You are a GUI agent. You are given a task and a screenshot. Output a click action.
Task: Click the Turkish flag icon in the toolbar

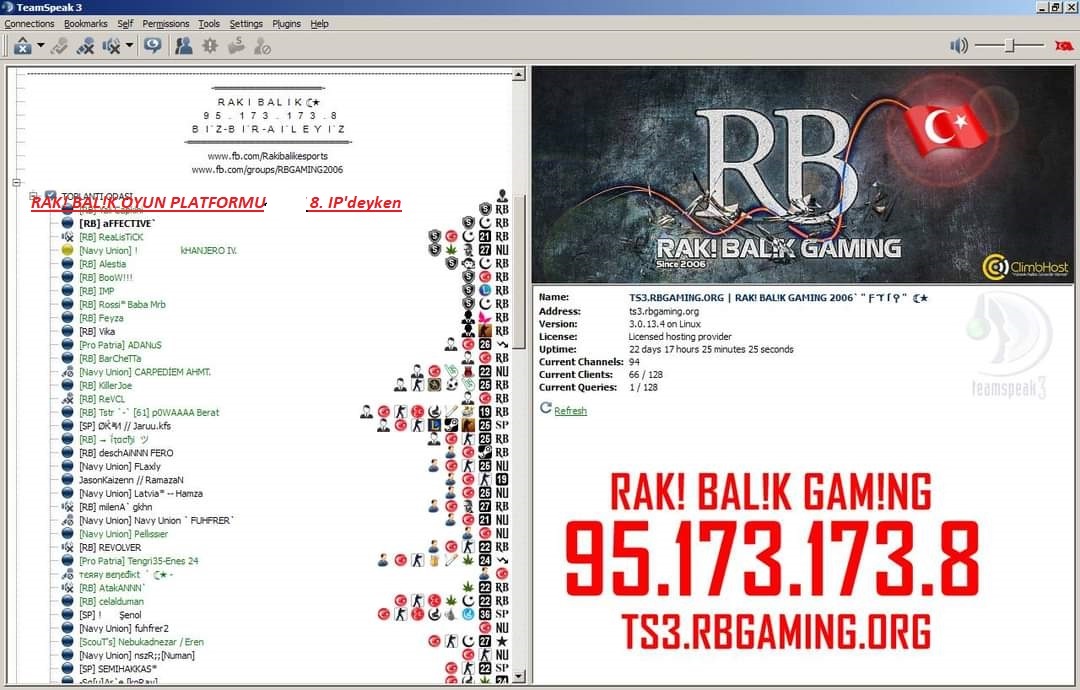(x=1064, y=46)
